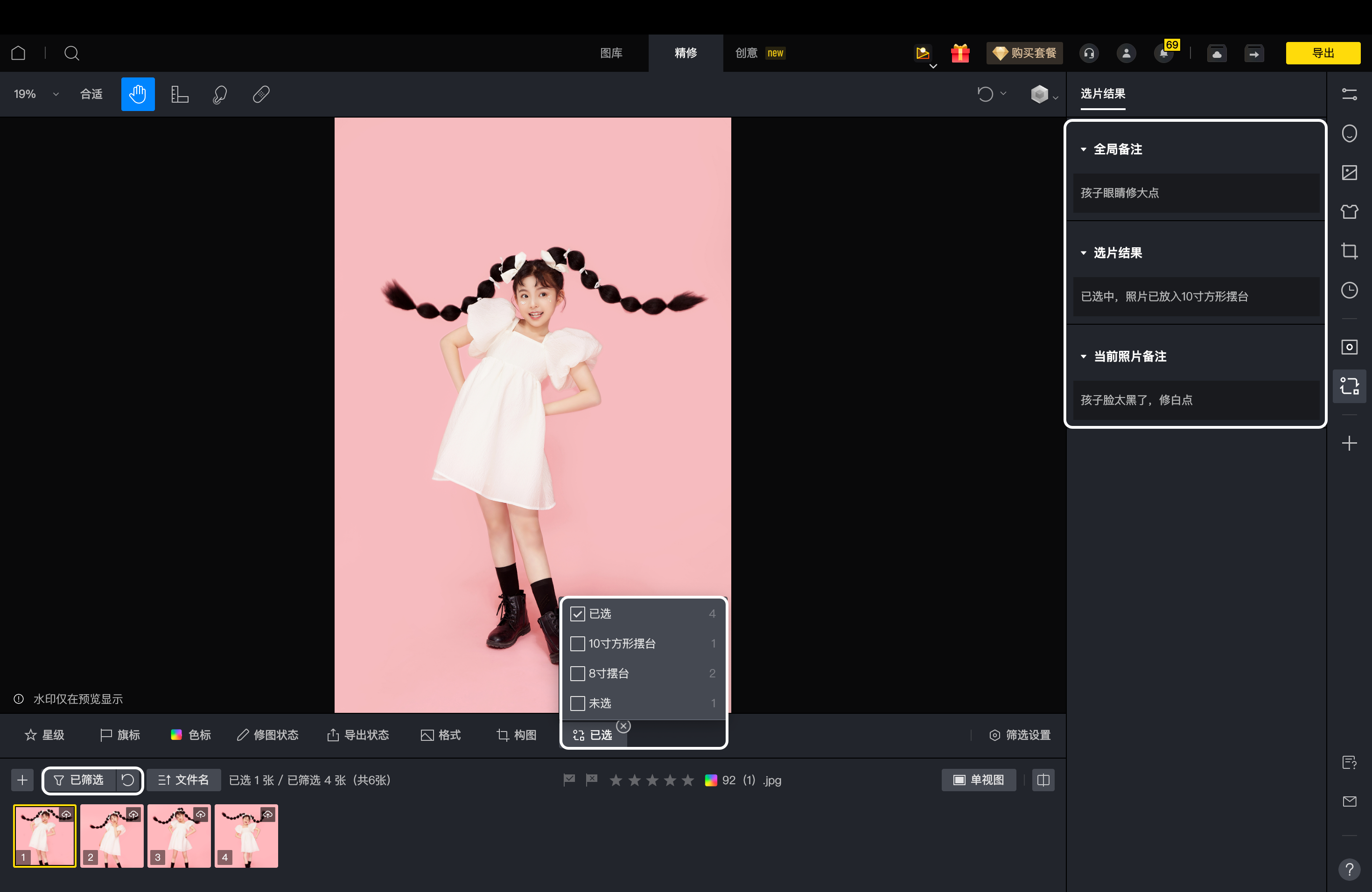Click the crop icon in right sidebar
The image size is (1372, 892).
(x=1349, y=251)
